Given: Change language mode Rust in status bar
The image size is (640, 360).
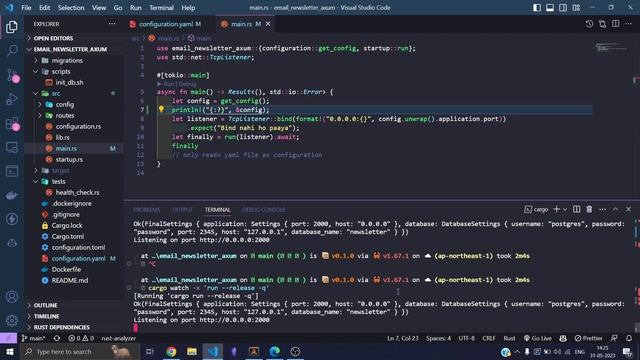Looking at the screenshot, I should click(x=509, y=338).
